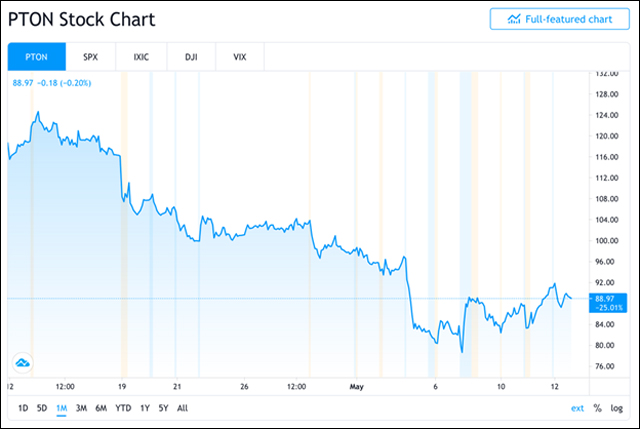Screen dimensions: 640x429
Task: Enable the log scale option
Action: [x=616, y=407]
